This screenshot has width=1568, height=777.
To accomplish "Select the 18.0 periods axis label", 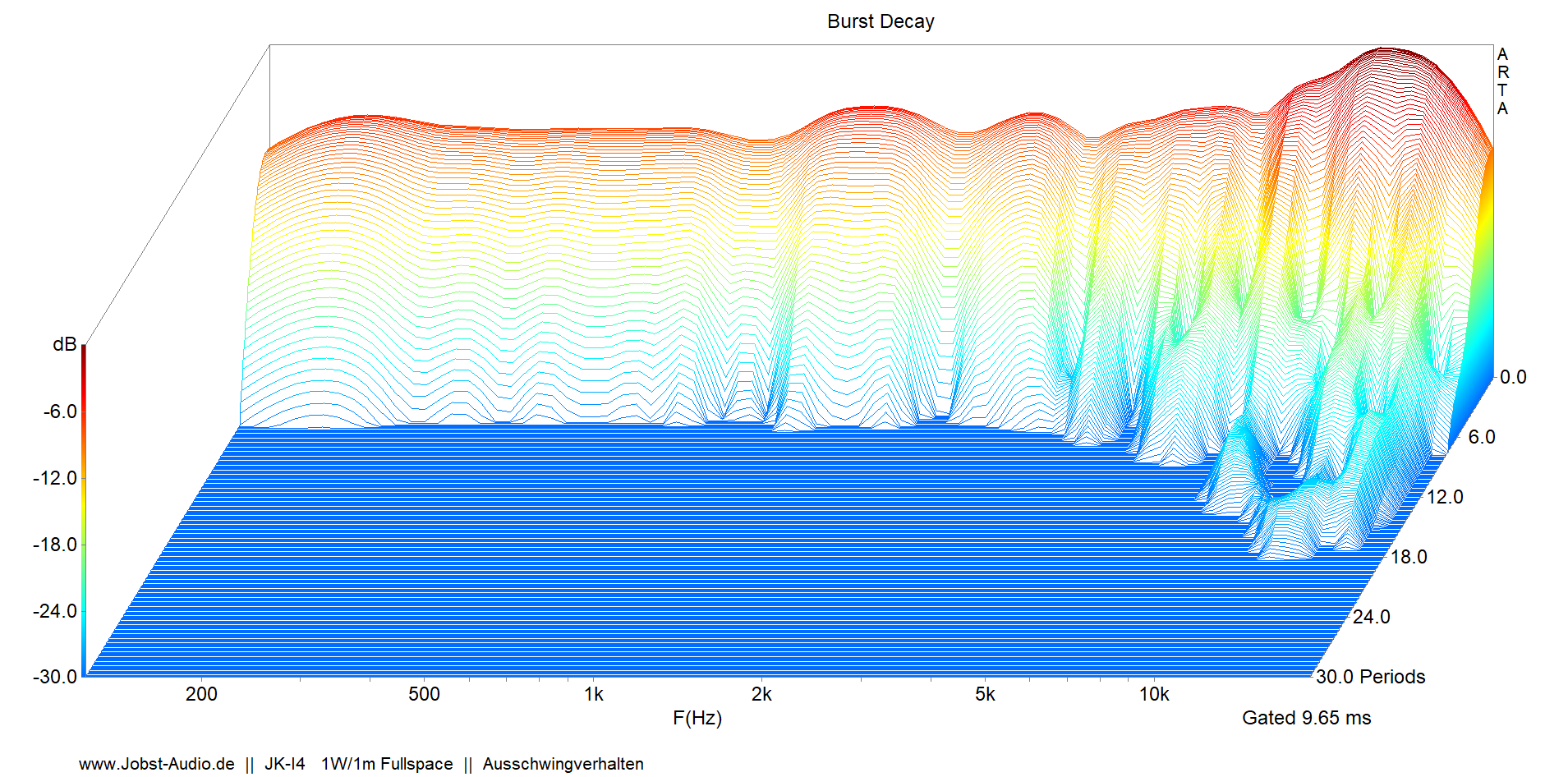I will click(x=1408, y=557).
